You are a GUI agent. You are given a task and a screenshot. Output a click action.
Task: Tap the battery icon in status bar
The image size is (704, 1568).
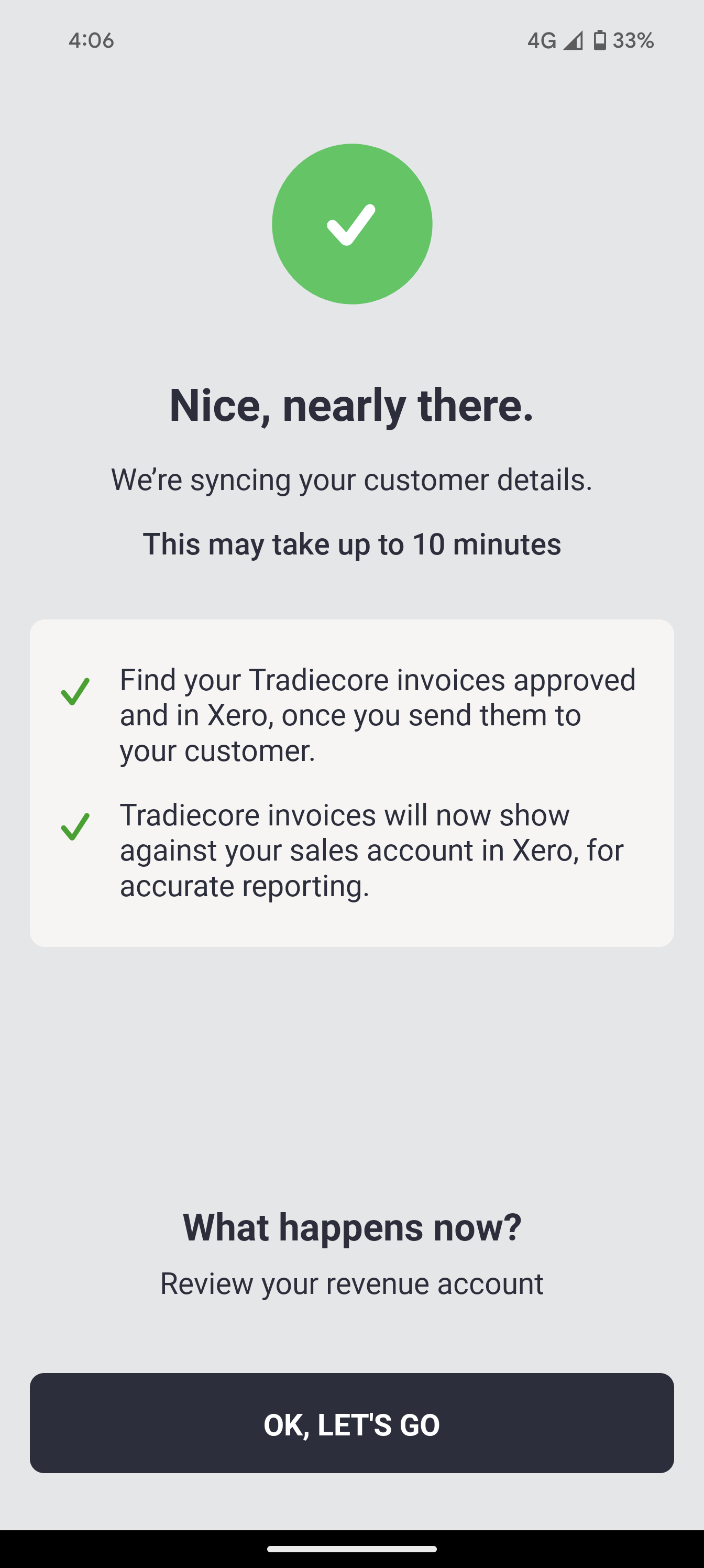(599, 40)
